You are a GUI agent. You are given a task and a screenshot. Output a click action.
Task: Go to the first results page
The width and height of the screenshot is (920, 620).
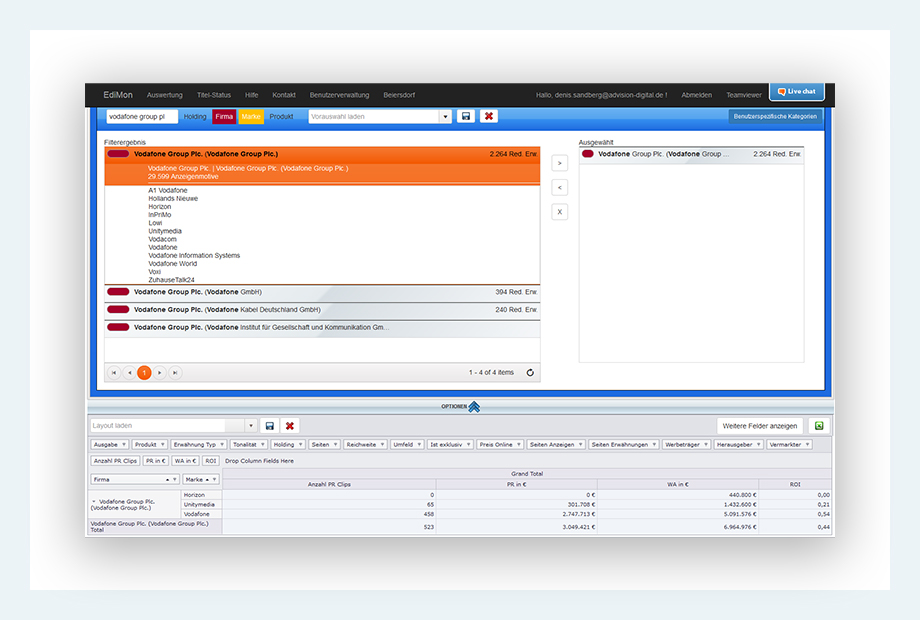[114, 372]
